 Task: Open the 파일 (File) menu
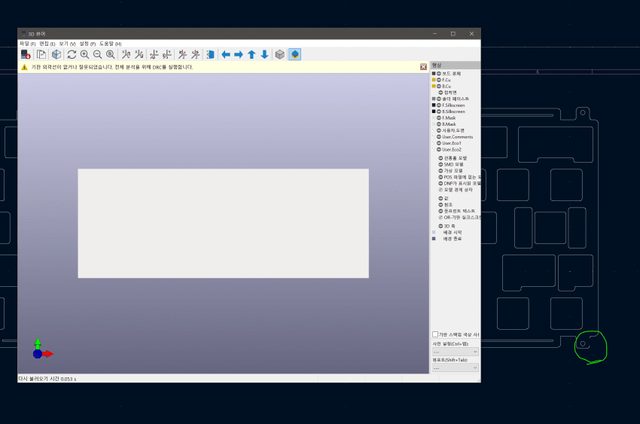(x=26, y=44)
